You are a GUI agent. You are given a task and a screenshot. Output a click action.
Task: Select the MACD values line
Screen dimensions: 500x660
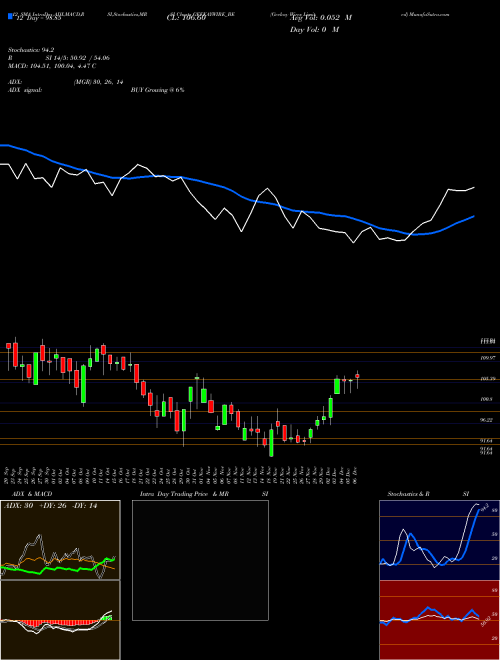click(52, 66)
